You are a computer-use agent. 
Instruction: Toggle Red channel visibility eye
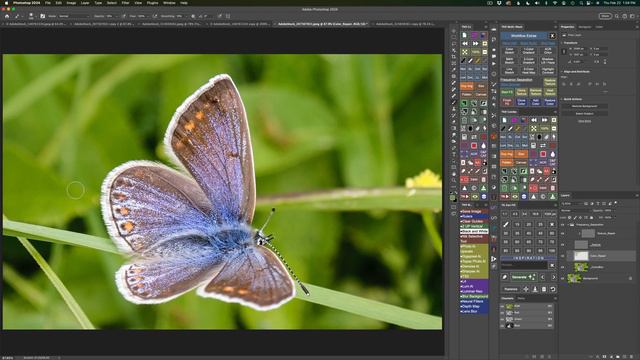[502, 313]
